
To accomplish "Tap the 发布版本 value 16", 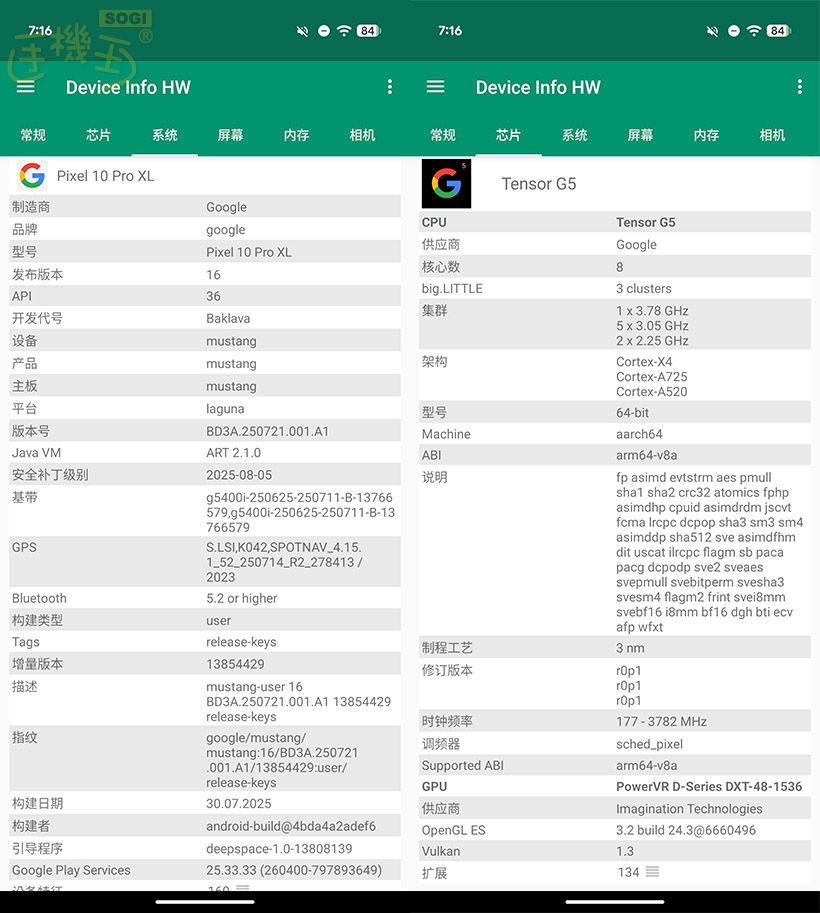I will click(x=213, y=275).
